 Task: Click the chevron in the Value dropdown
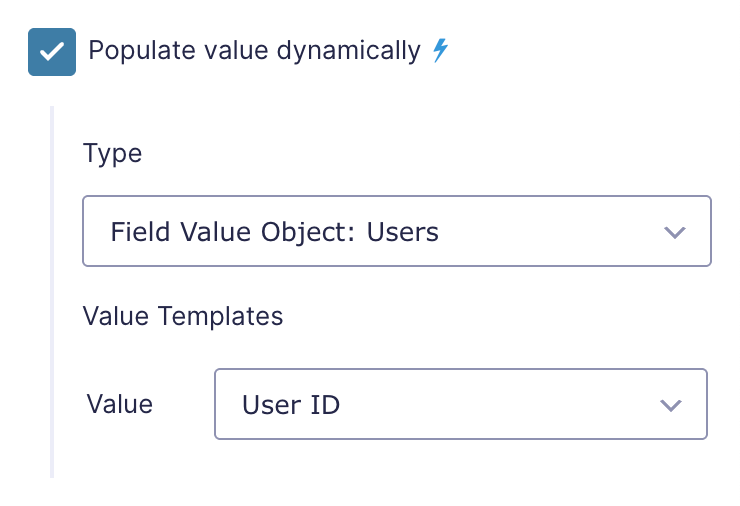click(671, 405)
